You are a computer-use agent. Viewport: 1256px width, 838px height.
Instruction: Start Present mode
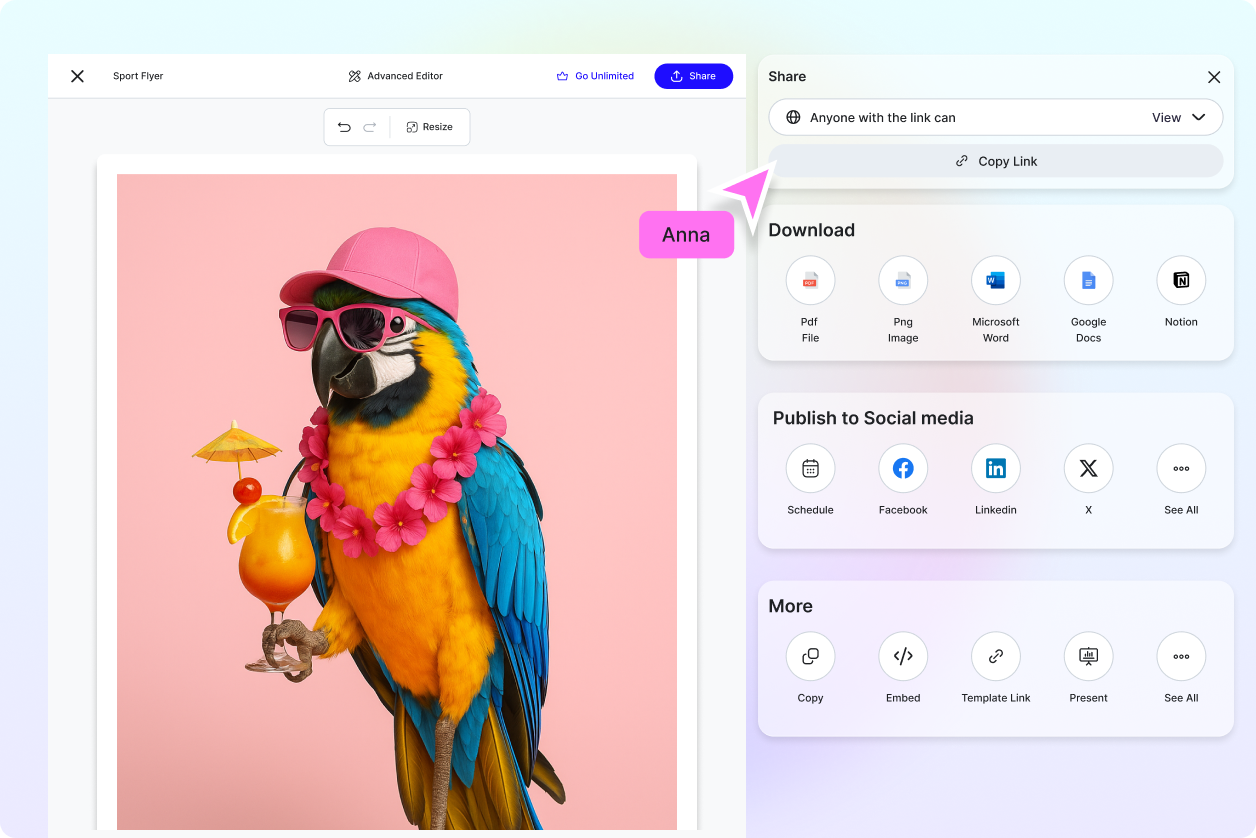pyautogui.click(x=1088, y=656)
